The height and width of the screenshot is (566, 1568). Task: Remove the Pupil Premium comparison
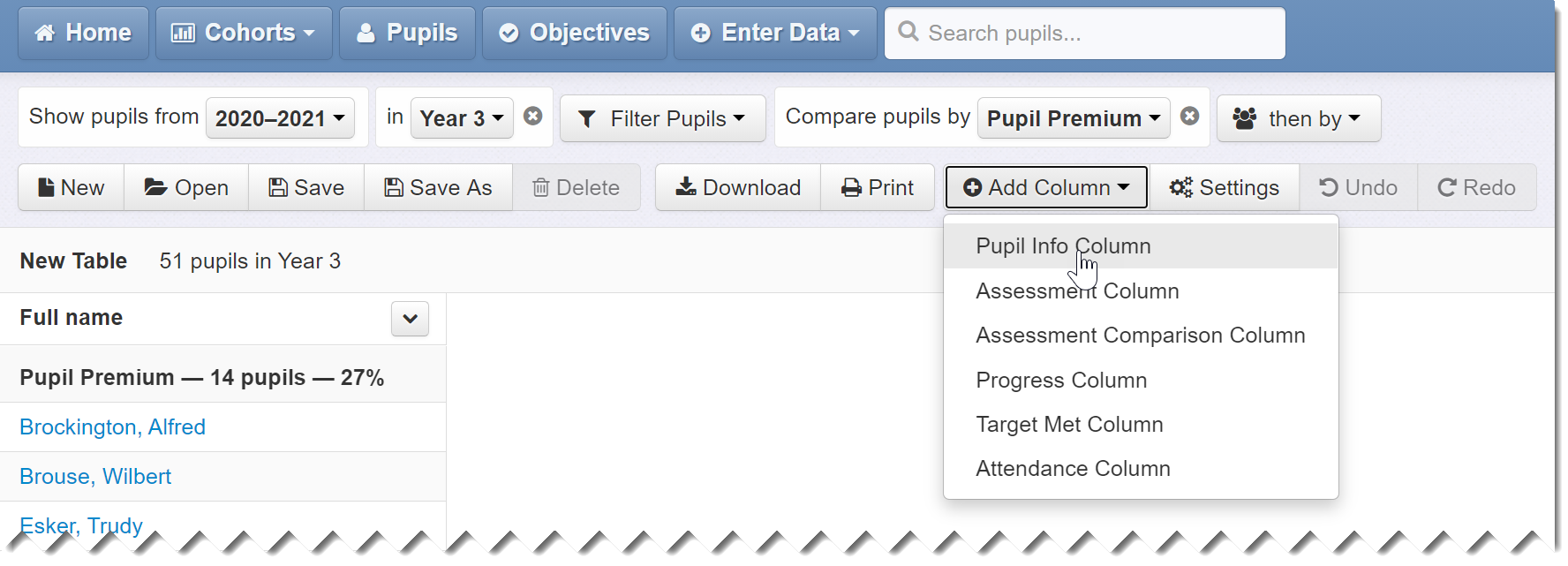[x=1189, y=117]
